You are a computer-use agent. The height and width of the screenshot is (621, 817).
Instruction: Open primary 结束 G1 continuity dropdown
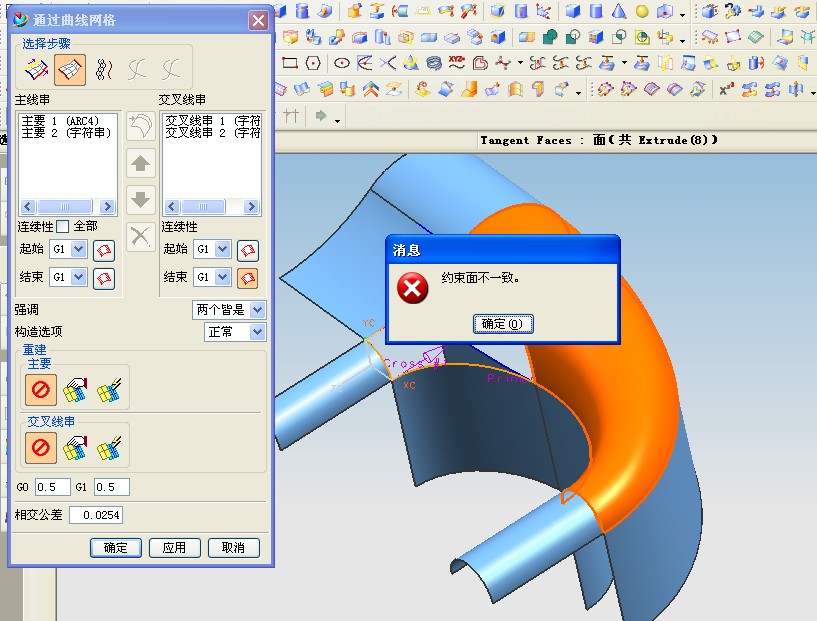(x=79, y=277)
